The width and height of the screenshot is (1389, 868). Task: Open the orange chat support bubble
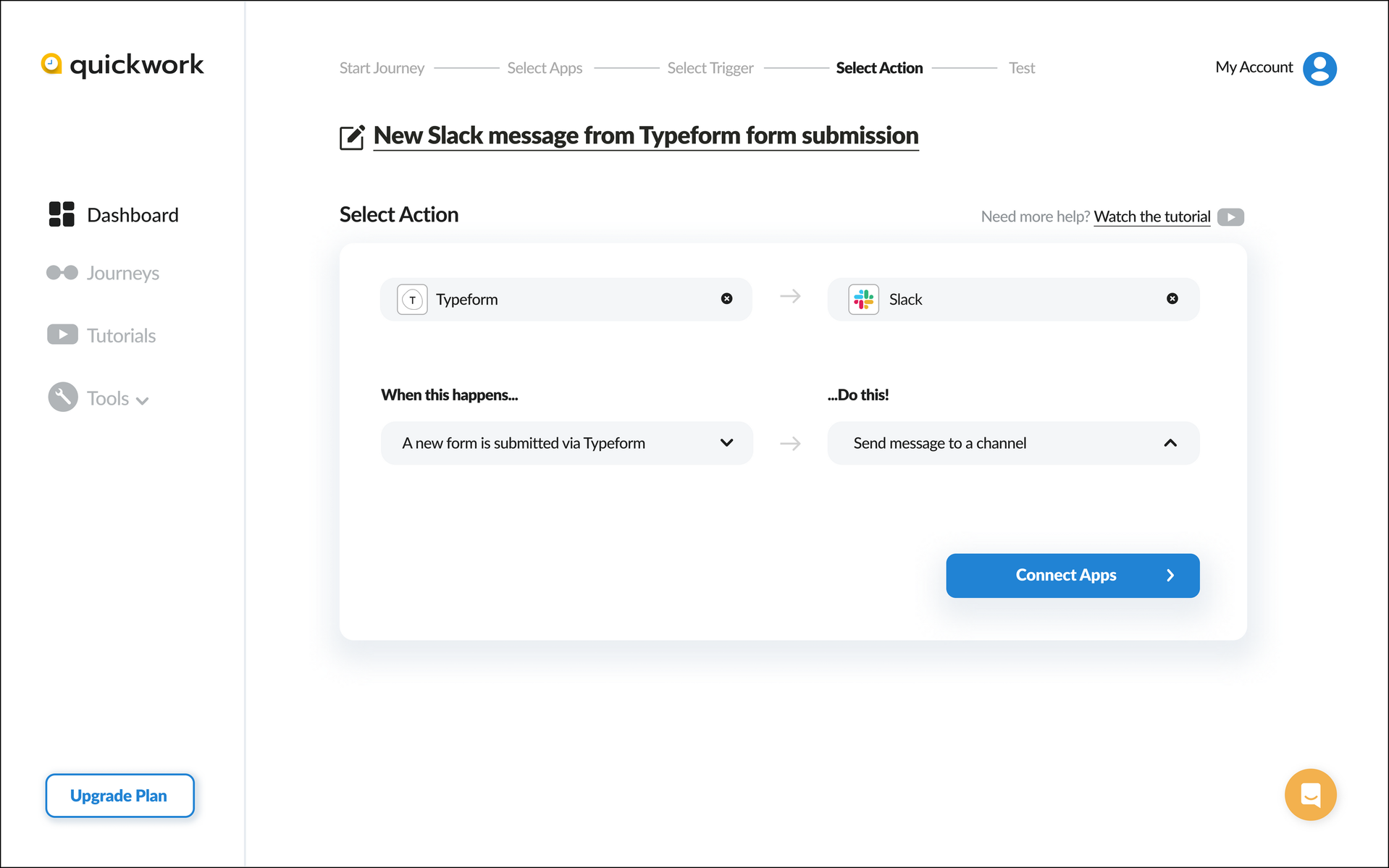point(1310,794)
